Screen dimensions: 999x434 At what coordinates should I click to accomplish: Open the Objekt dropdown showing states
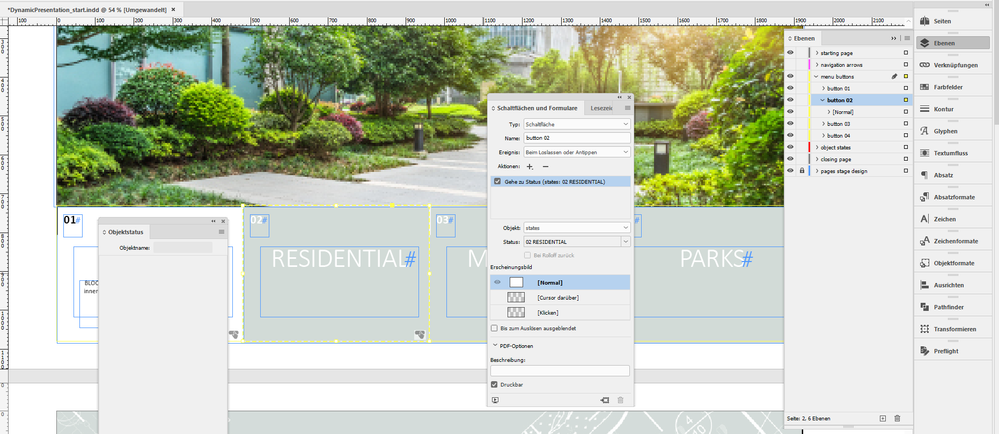[x=577, y=228]
